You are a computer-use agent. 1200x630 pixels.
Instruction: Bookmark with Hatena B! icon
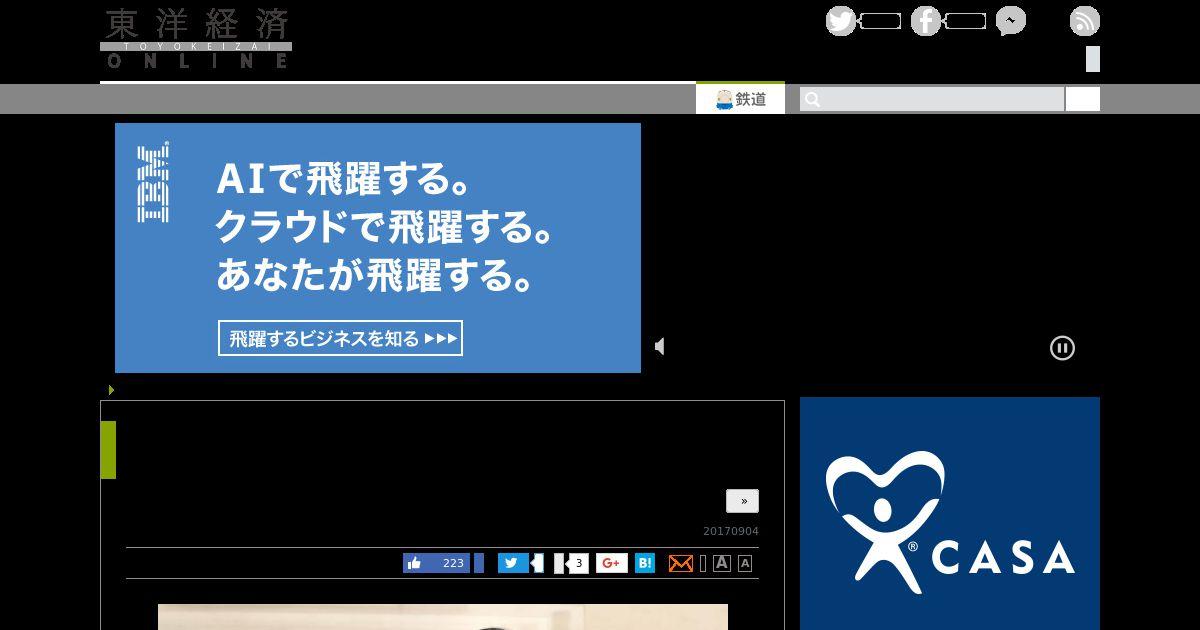tap(645, 563)
